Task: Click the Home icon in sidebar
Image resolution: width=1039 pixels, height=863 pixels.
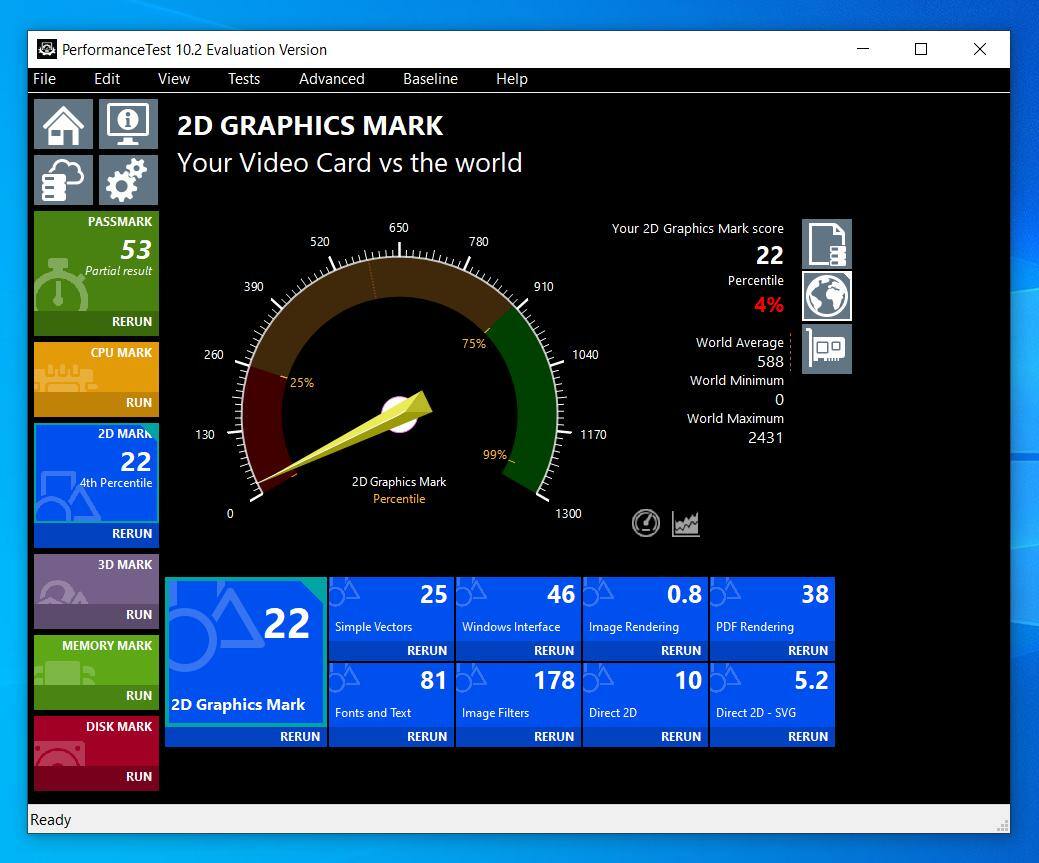Action: point(63,124)
